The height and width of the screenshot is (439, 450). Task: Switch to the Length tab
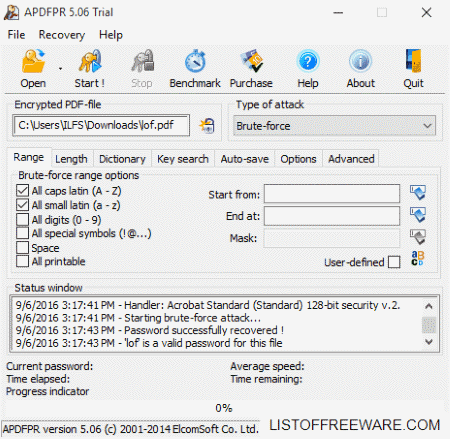click(x=71, y=159)
